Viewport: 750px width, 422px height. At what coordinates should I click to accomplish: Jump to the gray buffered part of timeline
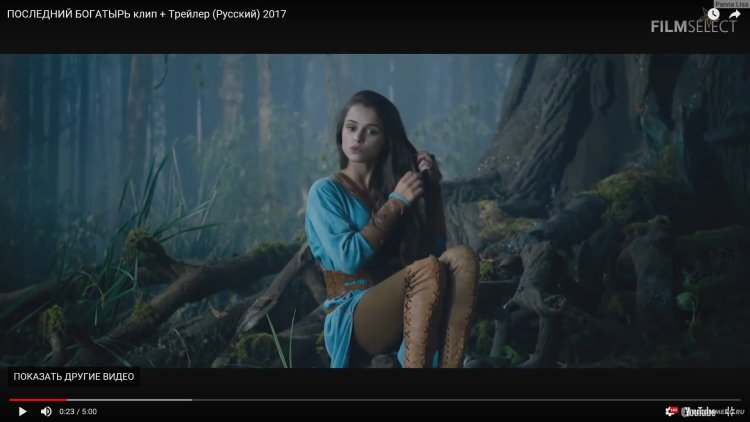tap(129, 400)
